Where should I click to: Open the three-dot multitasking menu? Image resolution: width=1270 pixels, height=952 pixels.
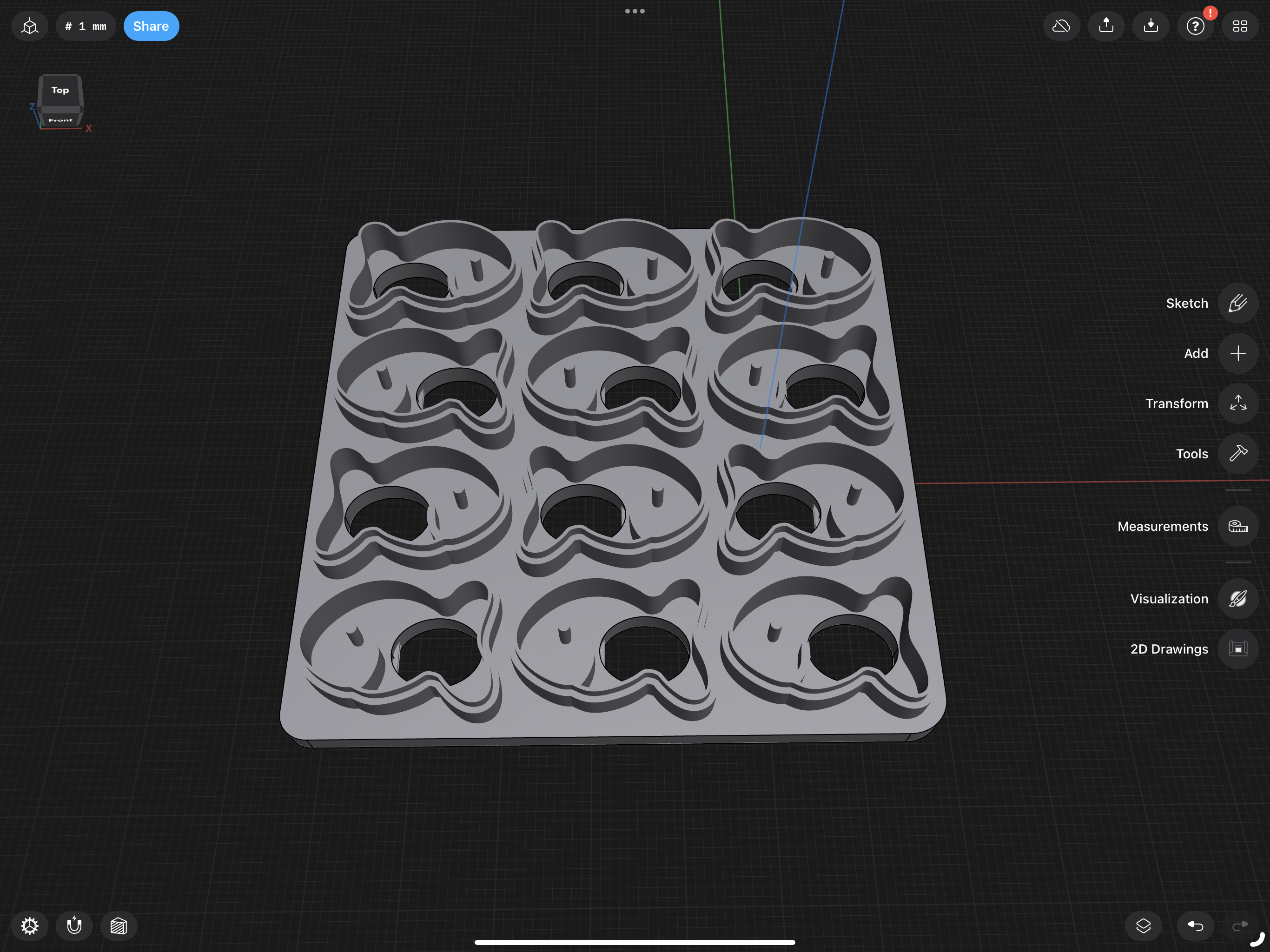point(635,11)
